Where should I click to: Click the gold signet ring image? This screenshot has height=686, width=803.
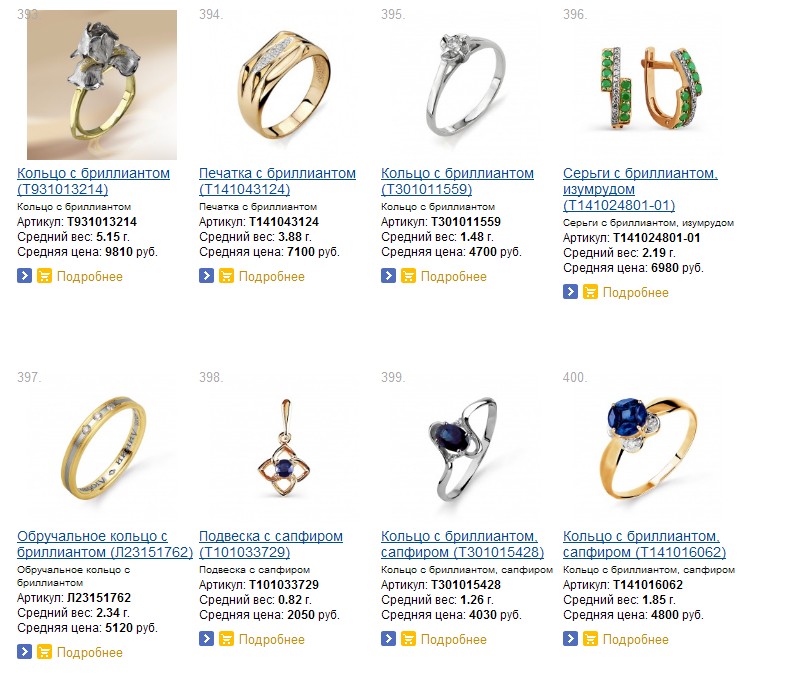(284, 84)
